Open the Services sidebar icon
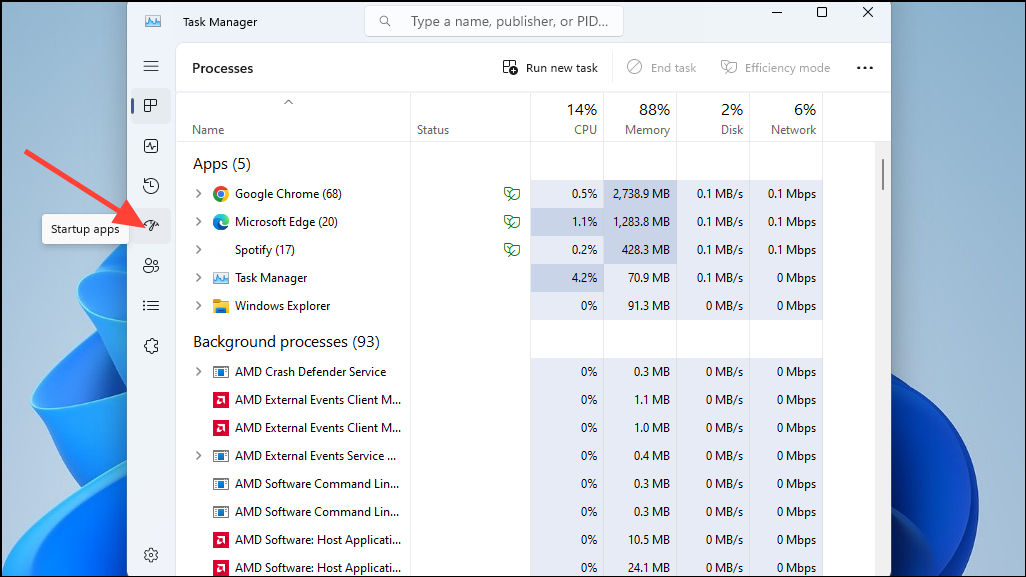The image size is (1026, 577). pyautogui.click(x=151, y=345)
